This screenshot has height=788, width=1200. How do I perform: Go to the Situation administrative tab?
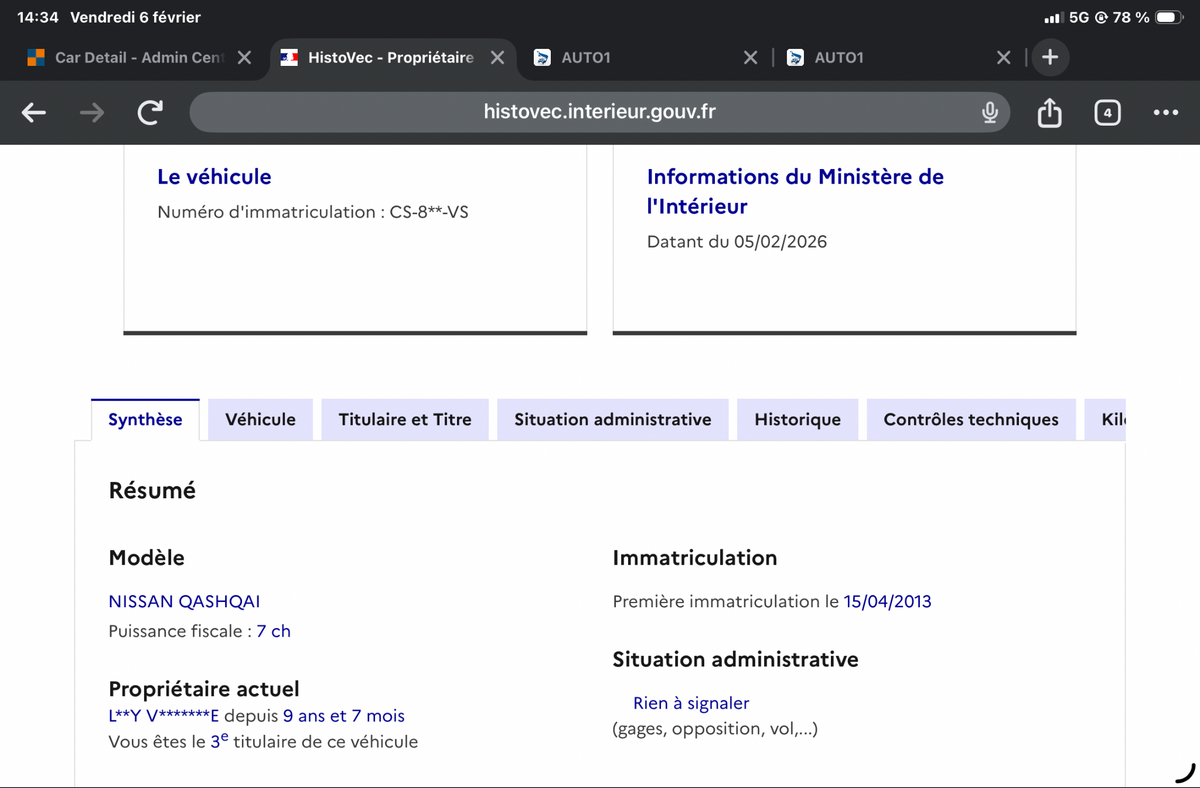[x=612, y=420]
